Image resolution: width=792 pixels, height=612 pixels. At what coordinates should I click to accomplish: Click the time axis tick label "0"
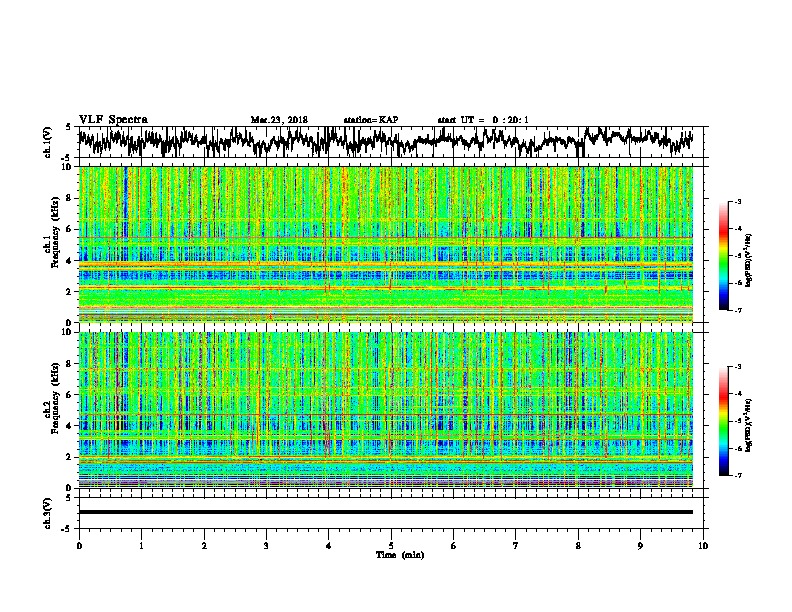[79, 546]
